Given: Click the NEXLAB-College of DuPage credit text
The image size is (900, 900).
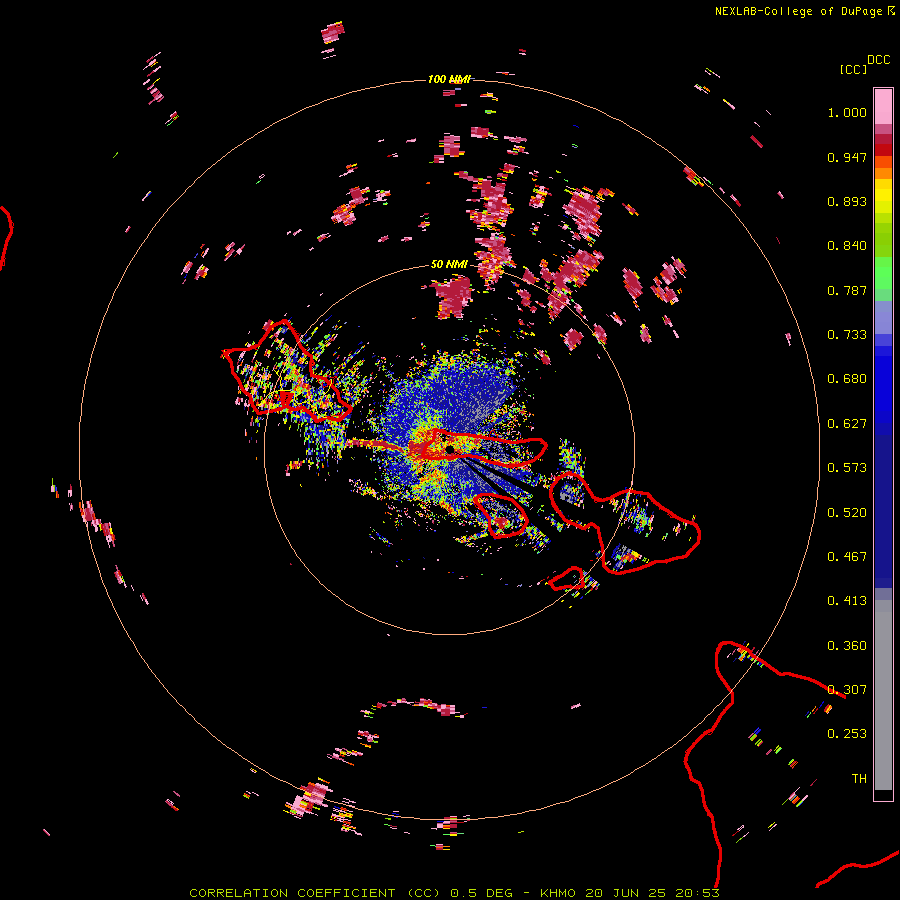Looking at the screenshot, I should click(x=798, y=11).
